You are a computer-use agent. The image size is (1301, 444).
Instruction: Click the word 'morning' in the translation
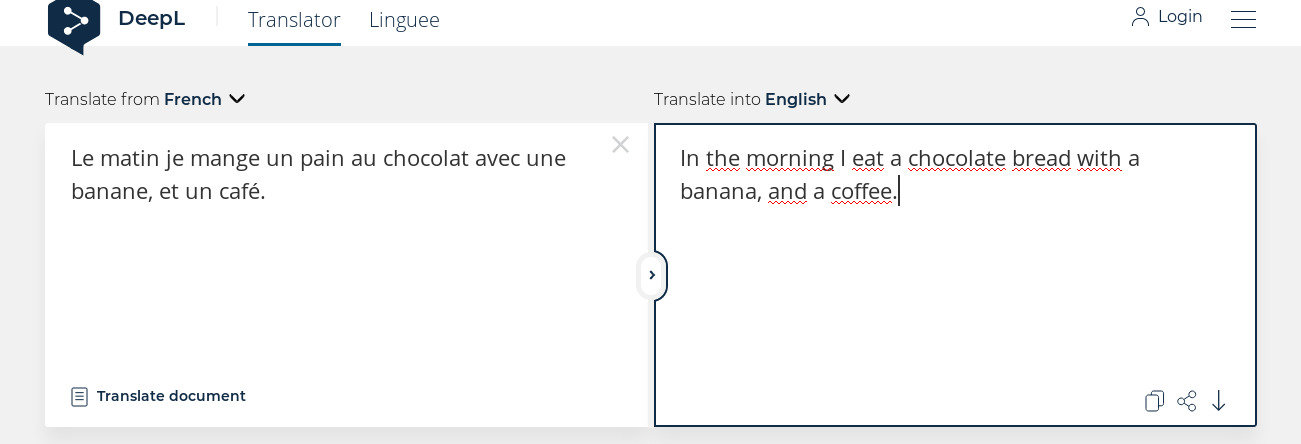[x=789, y=158]
